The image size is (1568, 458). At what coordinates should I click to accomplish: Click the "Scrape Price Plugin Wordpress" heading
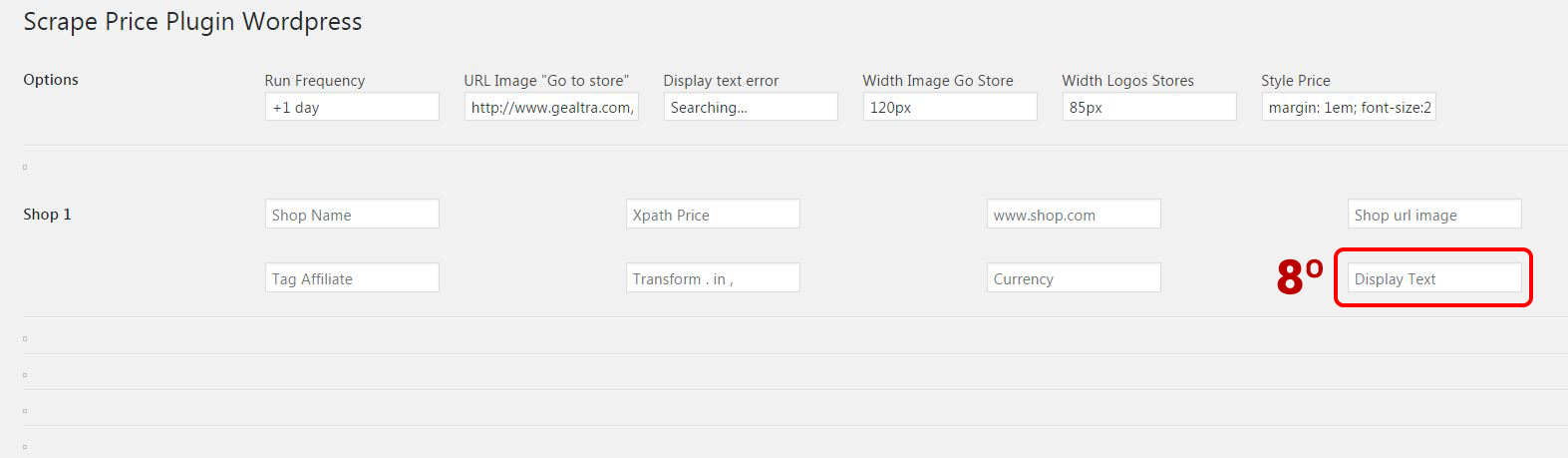pyautogui.click(x=192, y=22)
